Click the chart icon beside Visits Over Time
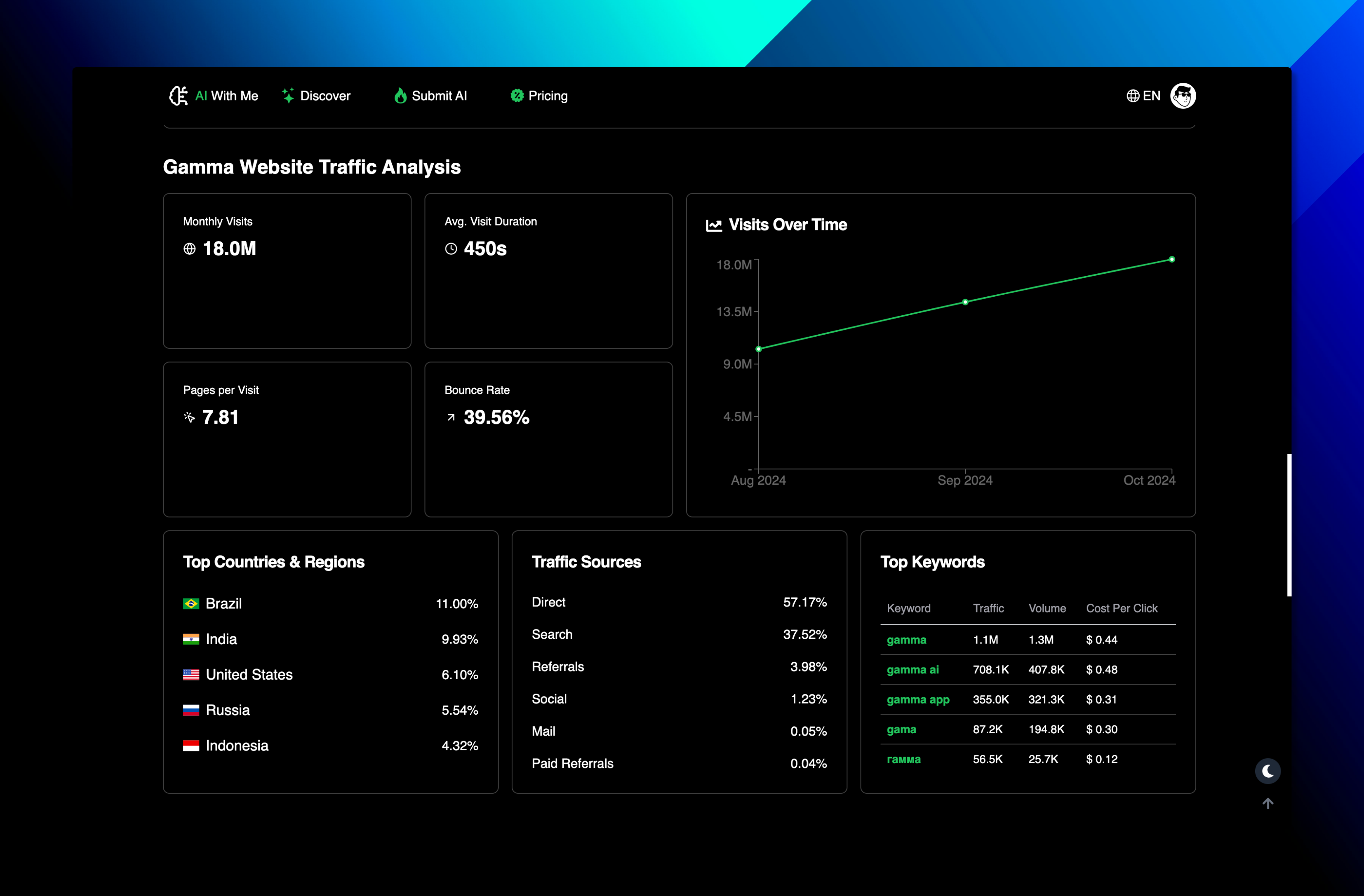 tap(713, 225)
